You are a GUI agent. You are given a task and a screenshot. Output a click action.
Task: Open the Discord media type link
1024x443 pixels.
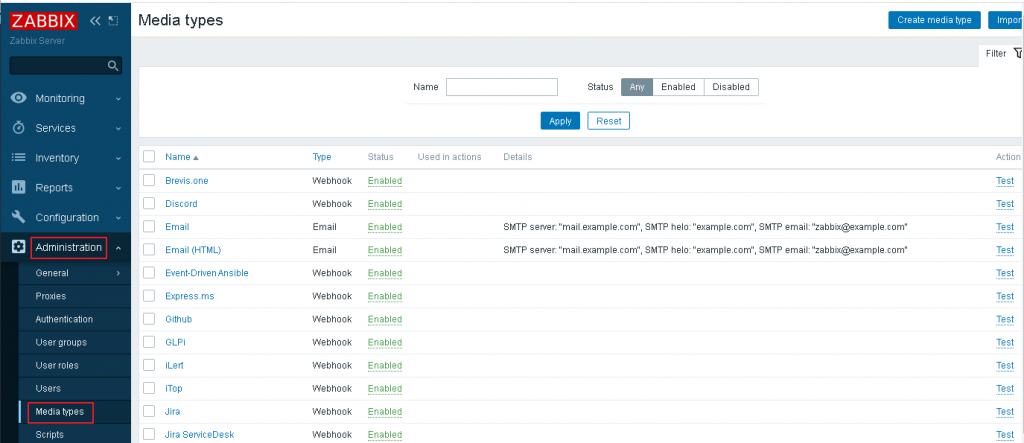click(181, 204)
